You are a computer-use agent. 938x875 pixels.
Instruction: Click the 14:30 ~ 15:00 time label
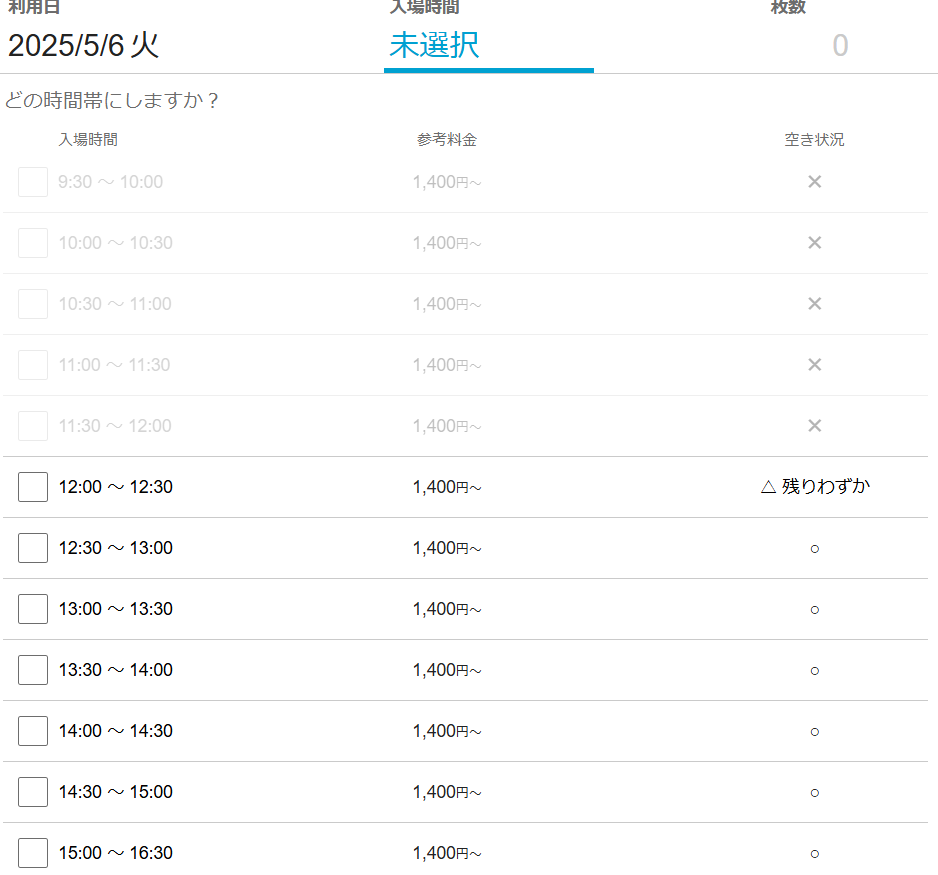pyautogui.click(x=115, y=792)
